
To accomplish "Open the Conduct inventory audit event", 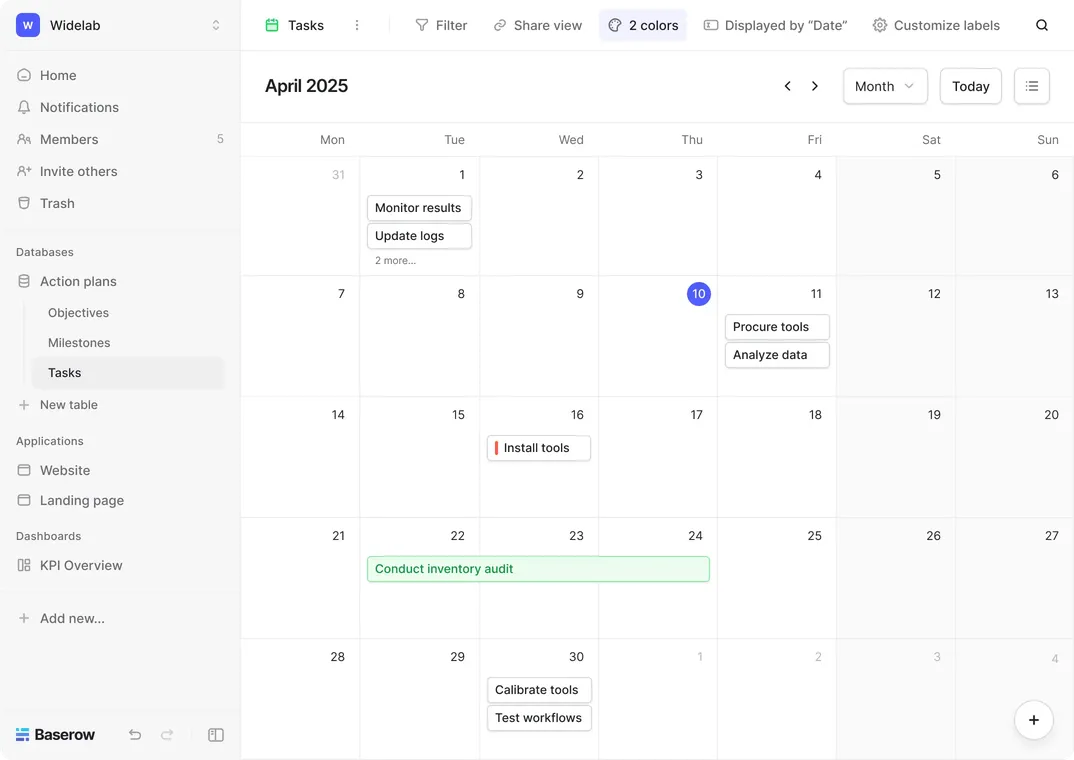I will point(538,569).
